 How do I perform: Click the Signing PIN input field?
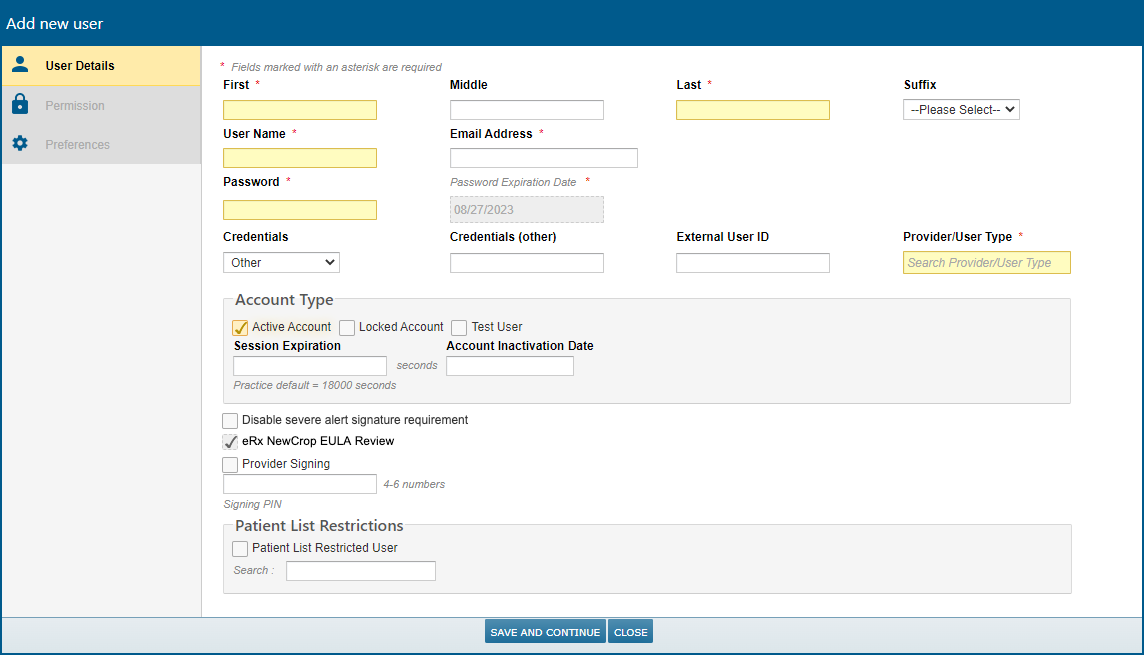point(299,483)
